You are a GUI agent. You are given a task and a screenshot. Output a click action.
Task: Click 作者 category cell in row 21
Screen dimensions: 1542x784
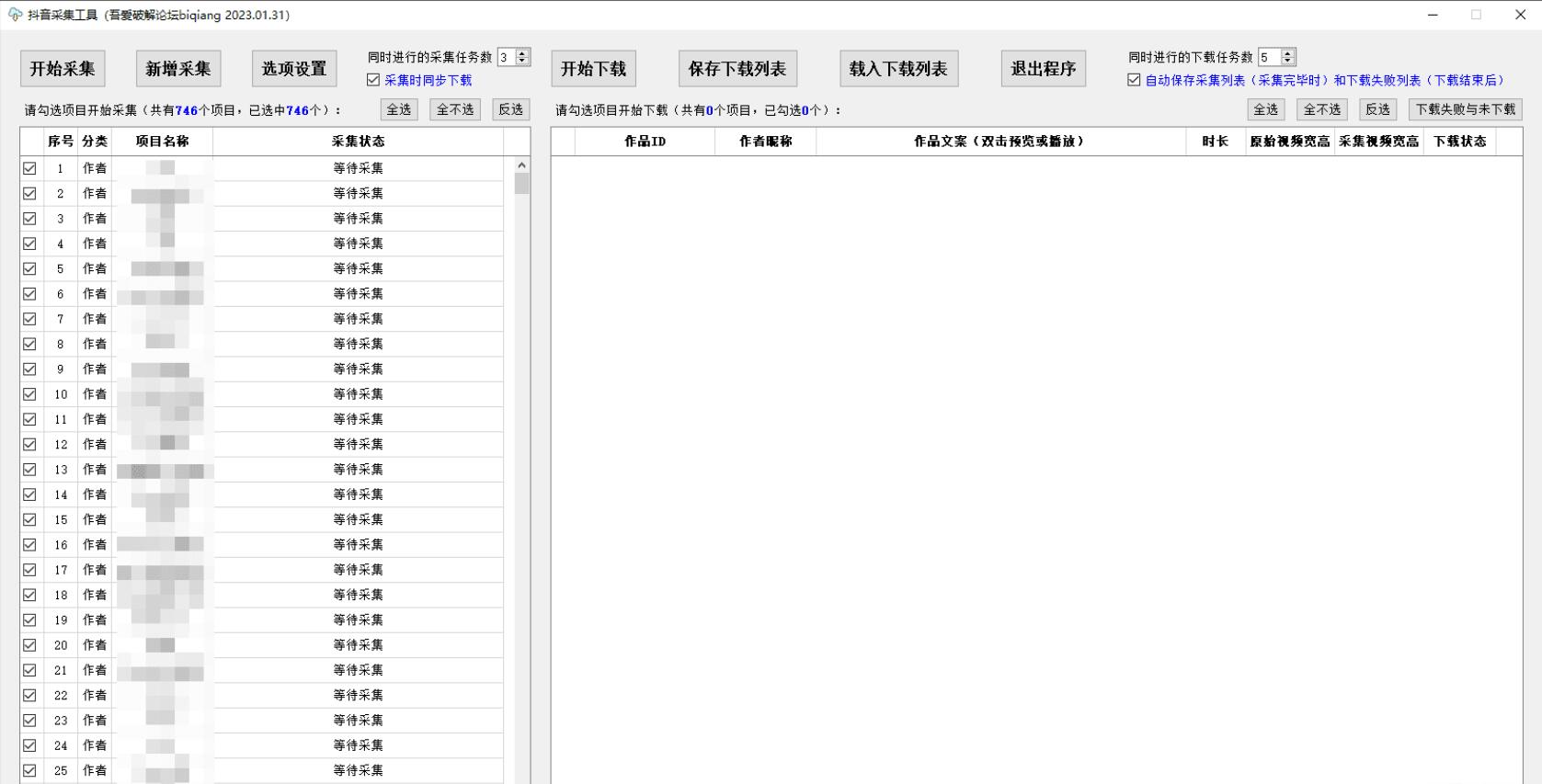tap(95, 671)
